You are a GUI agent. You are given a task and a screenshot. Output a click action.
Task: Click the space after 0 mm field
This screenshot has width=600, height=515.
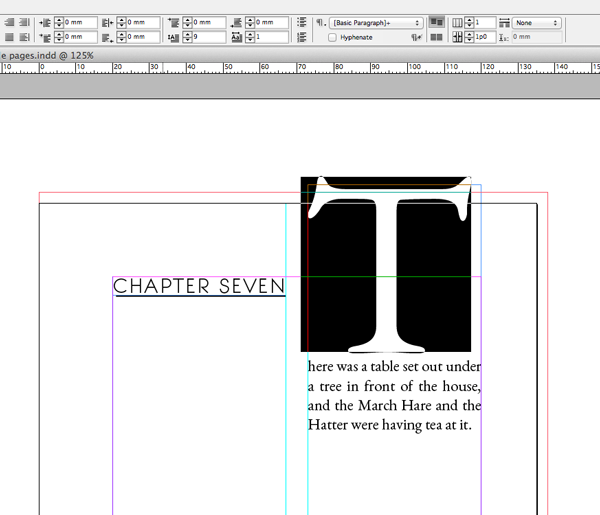click(x=271, y=23)
